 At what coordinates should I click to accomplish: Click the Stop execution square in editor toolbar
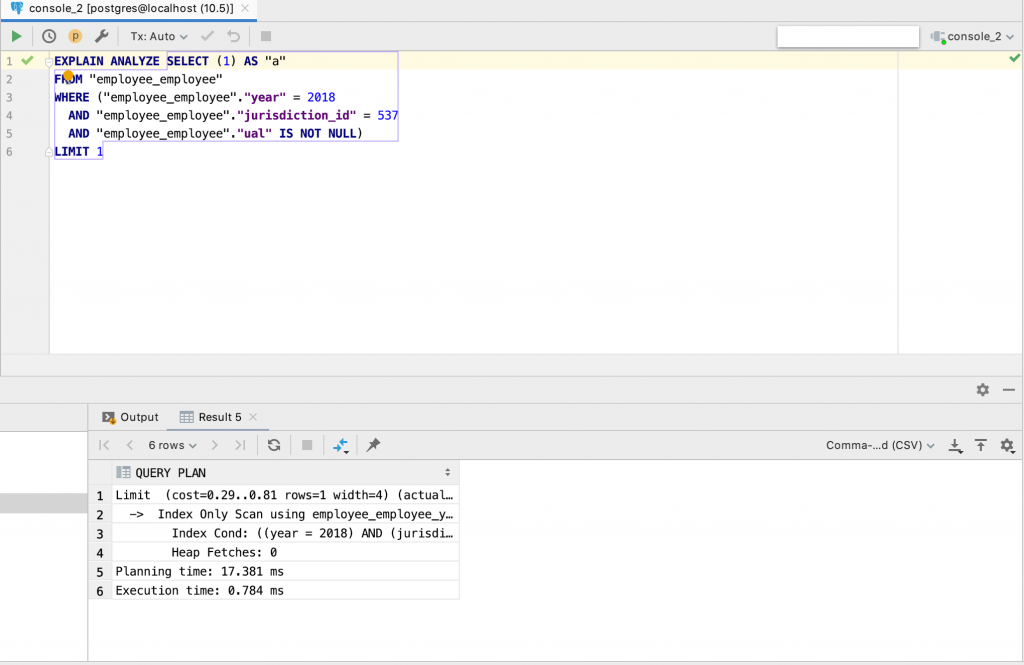266,37
